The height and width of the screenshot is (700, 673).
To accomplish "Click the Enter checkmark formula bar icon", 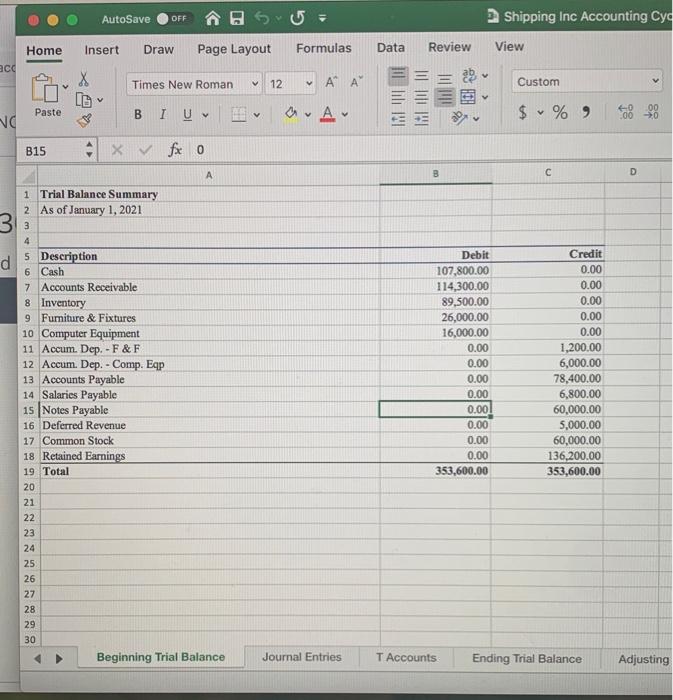I will tap(145, 150).
